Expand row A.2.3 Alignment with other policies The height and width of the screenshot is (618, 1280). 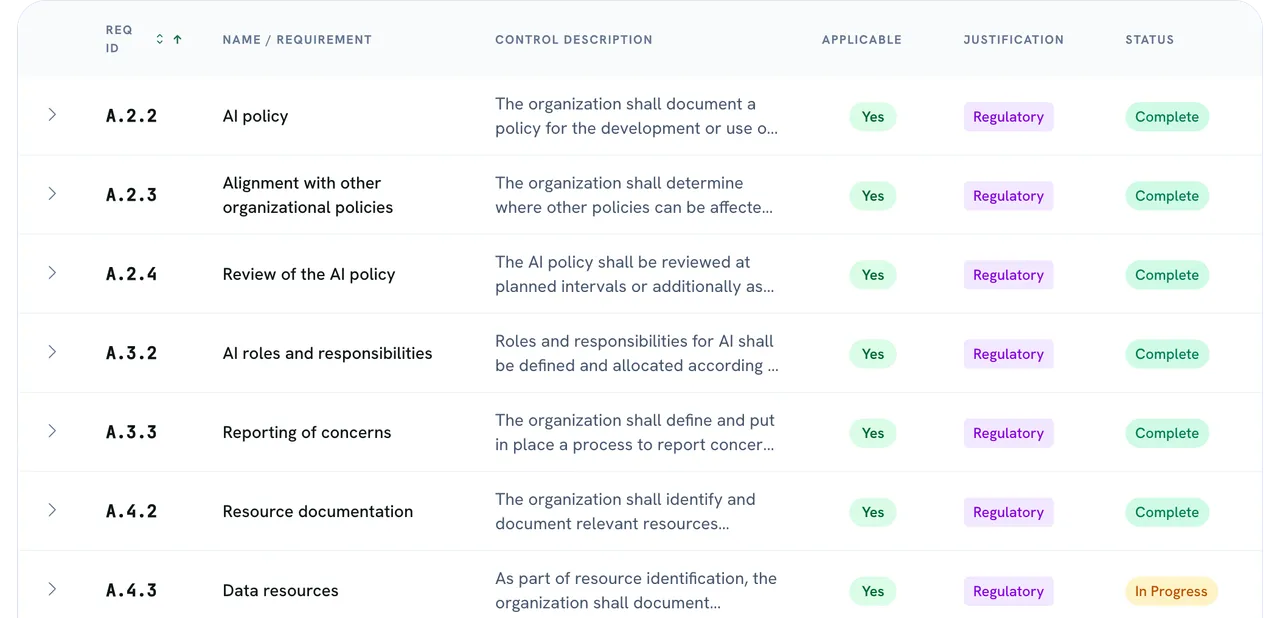click(52, 194)
